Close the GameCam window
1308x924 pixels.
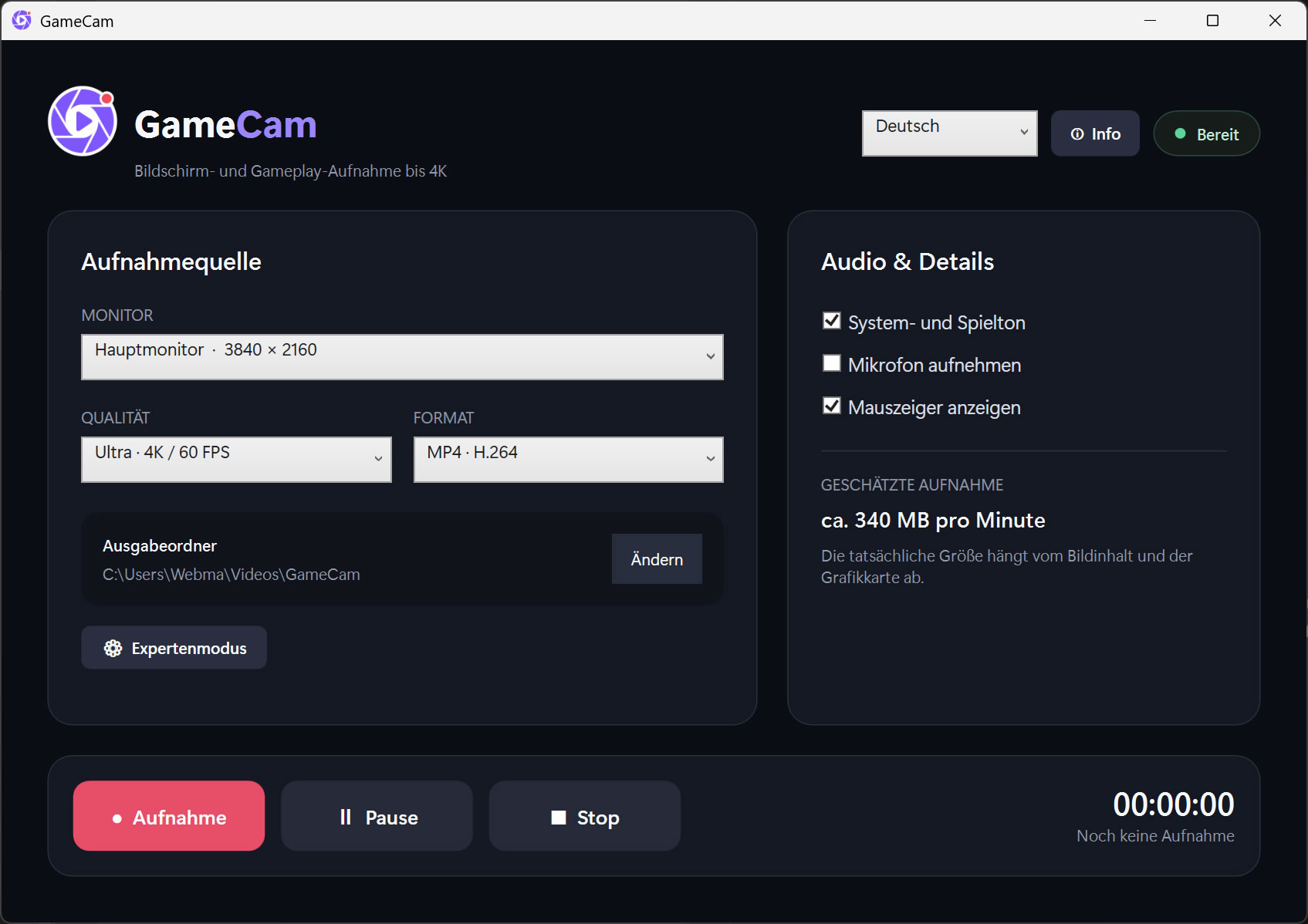point(1275,21)
